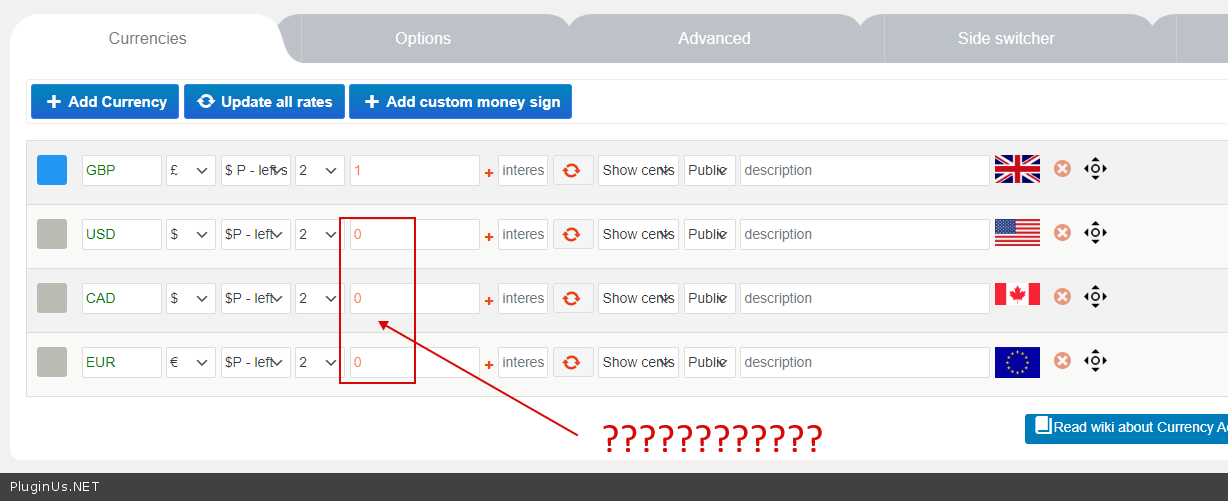Image resolution: width=1228 pixels, height=501 pixels.
Task: Click the United Kingdom flag image
Action: [x=1017, y=169]
